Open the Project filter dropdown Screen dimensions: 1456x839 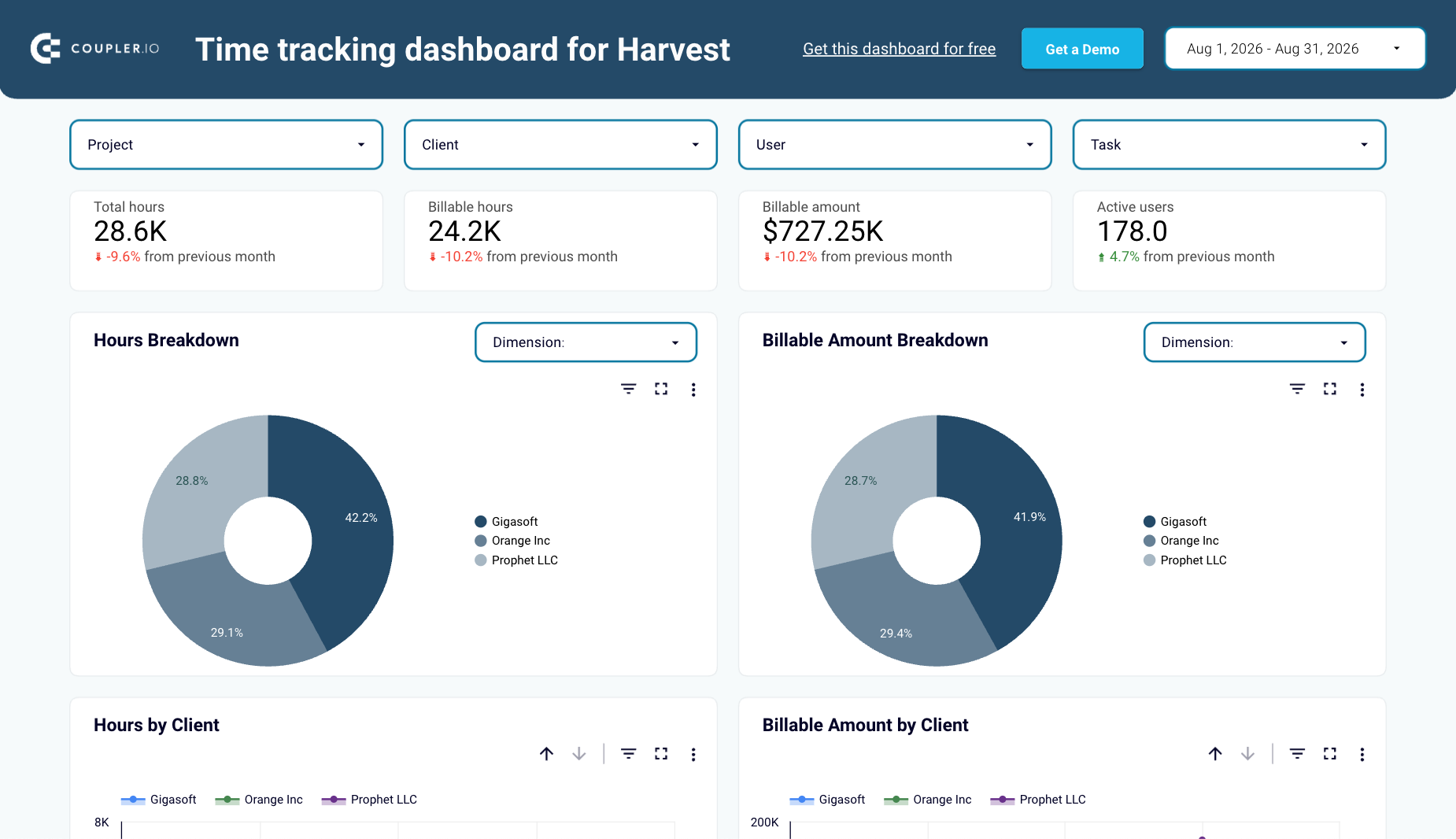pos(227,145)
